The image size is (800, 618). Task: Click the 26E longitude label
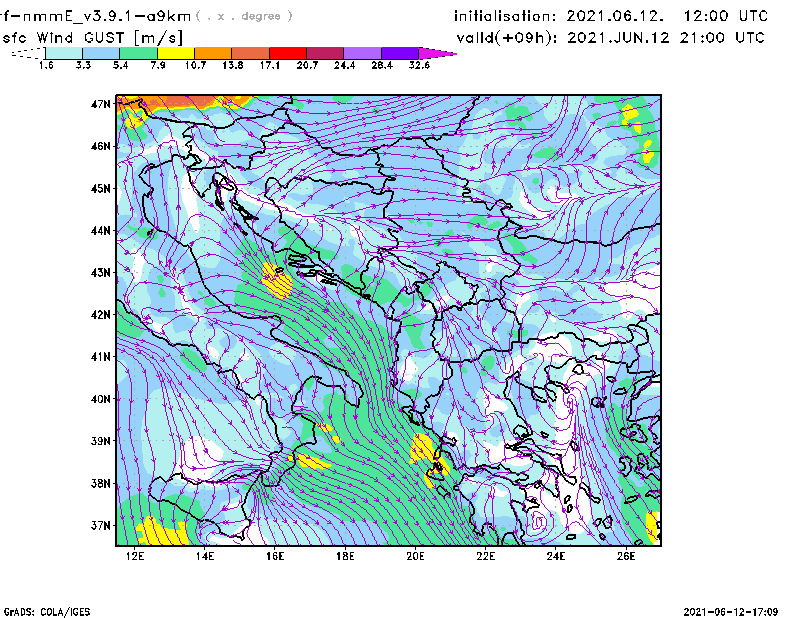click(626, 556)
